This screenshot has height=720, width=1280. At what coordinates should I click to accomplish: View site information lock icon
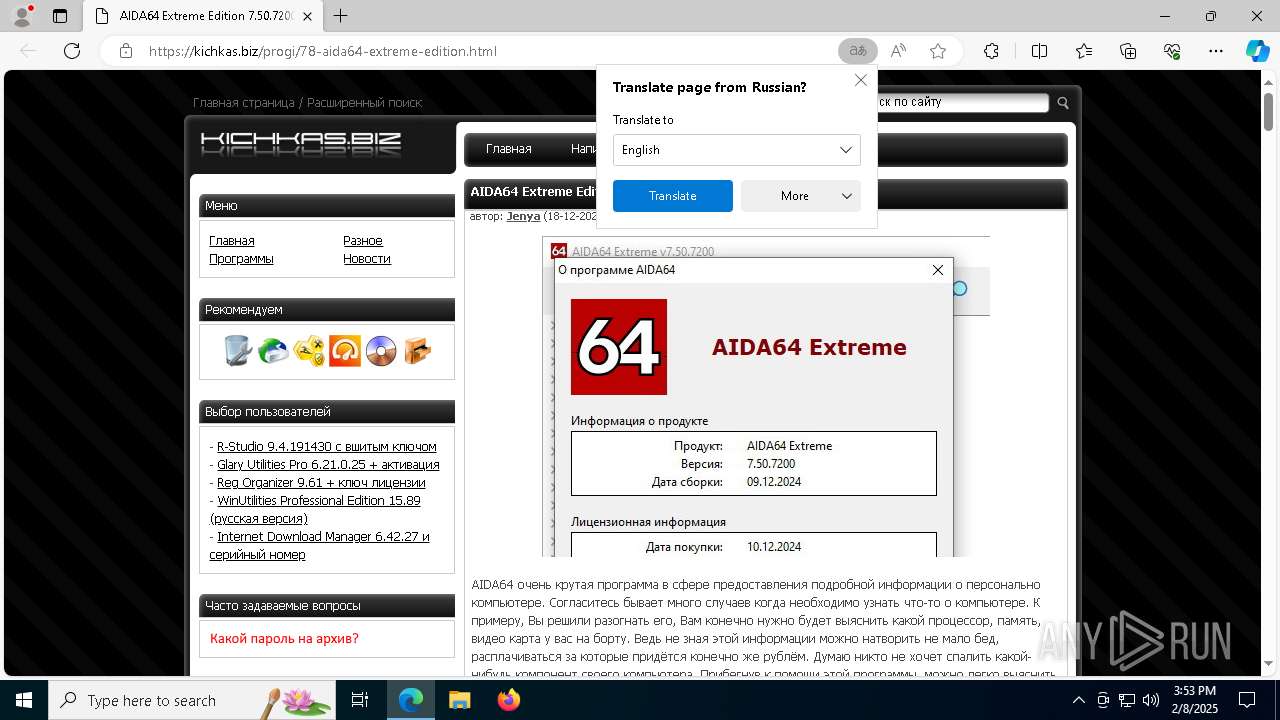(125, 51)
